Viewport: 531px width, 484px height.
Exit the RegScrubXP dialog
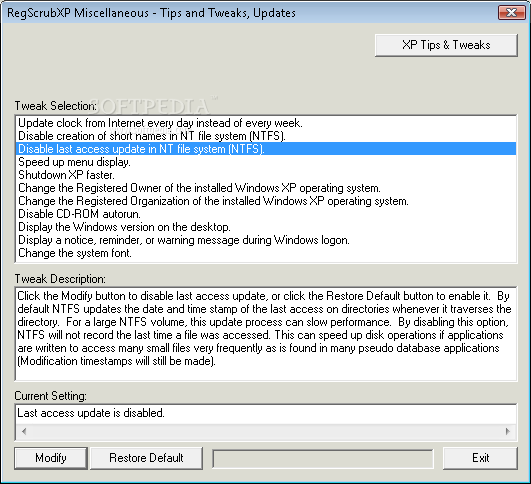point(480,458)
